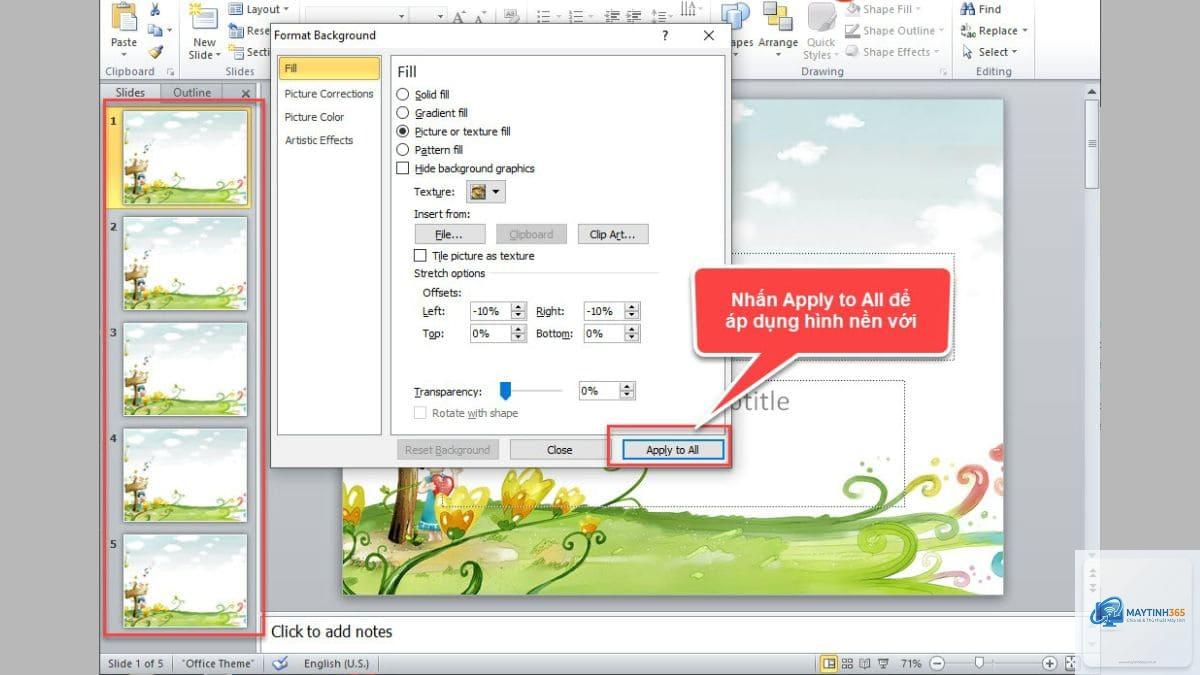Click the Apply to All button
The height and width of the screenshot is (675, 1200).
pyautogui.click(x=672, y=450)
